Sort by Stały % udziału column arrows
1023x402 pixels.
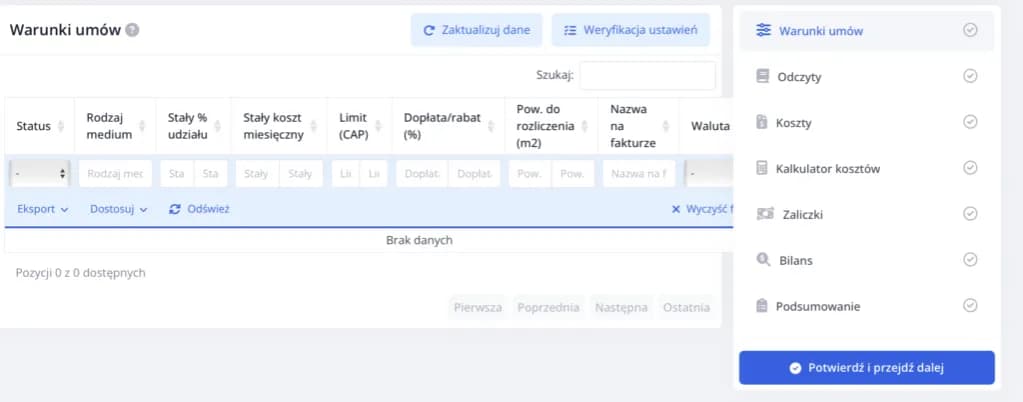tap(218, 126)
